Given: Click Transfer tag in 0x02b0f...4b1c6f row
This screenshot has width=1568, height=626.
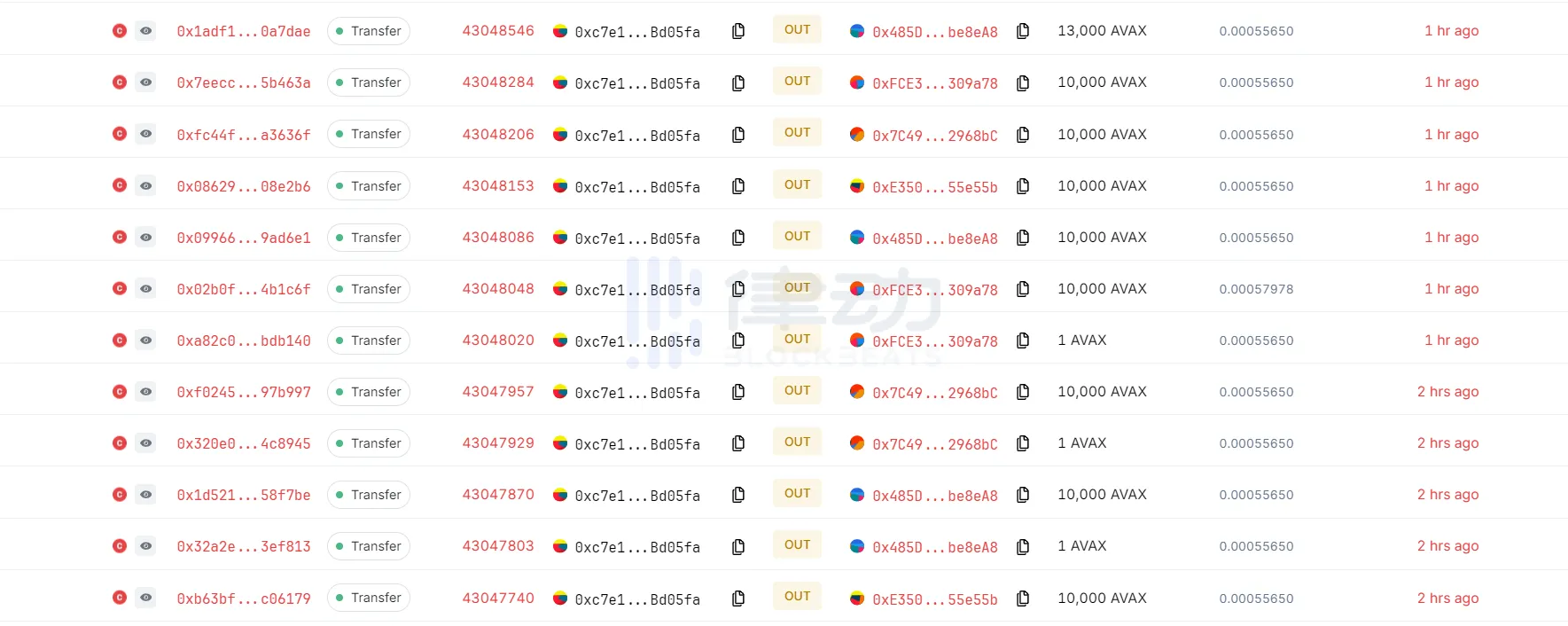Looking at the screenshot, I should pyautogui.click(x=369, y=289).
